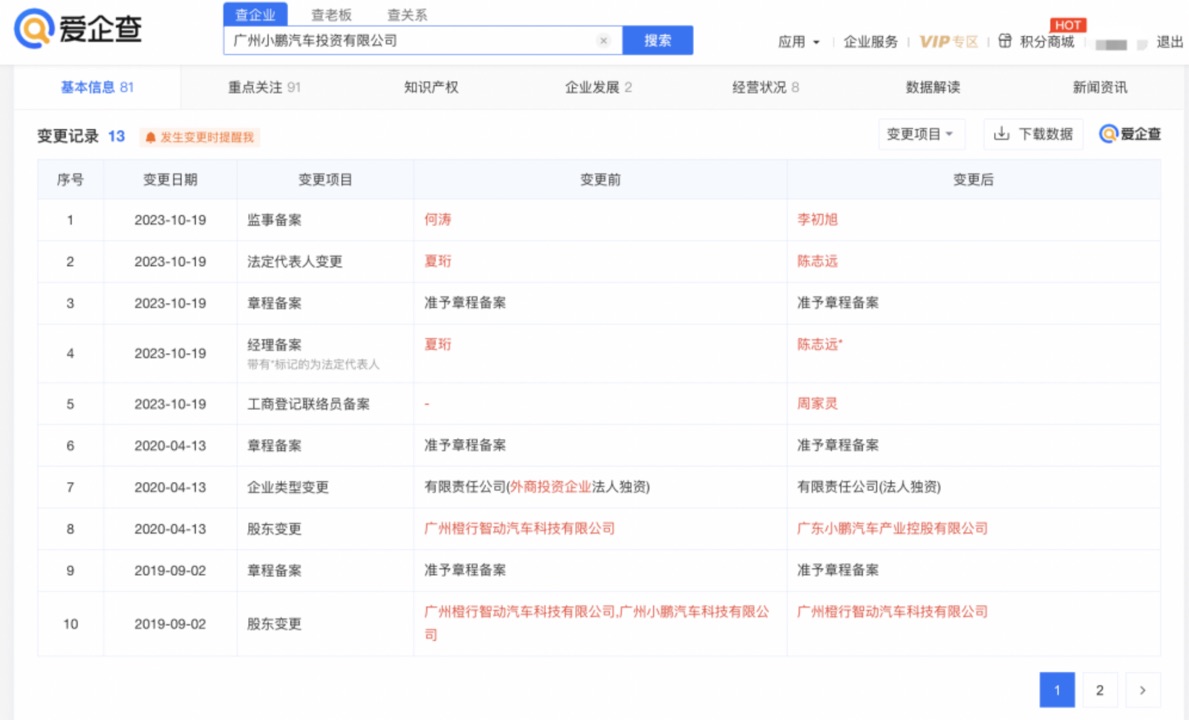Click the 变更记录 section title
The height and width of the screenshot is (720, 1189).
click(x=67, y=136)
